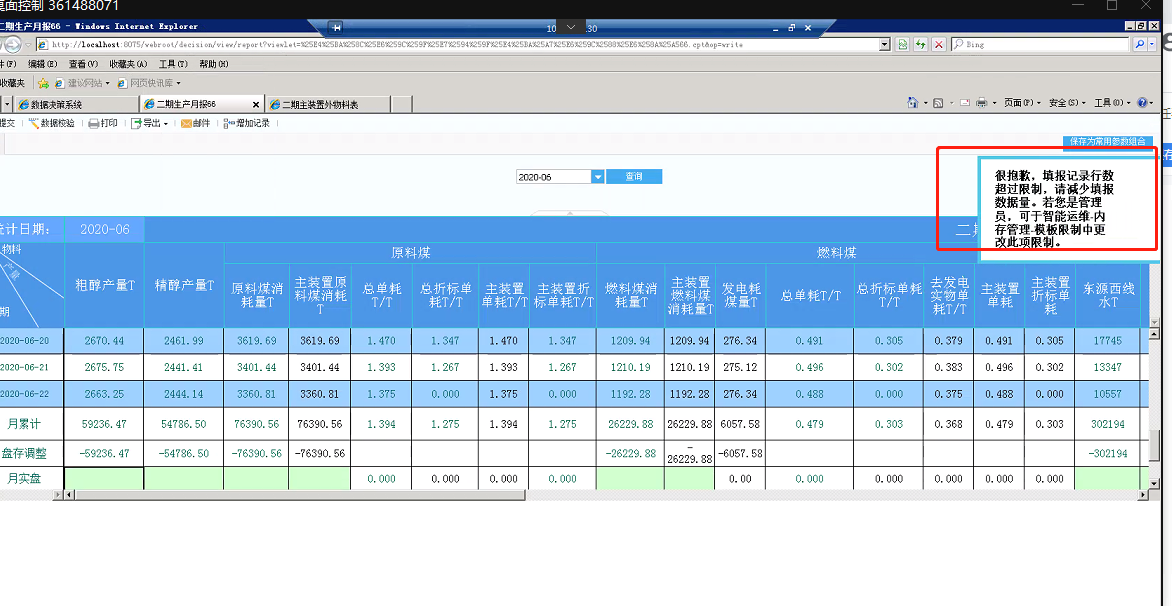Close the 二期生产月报66 tab

256,105
